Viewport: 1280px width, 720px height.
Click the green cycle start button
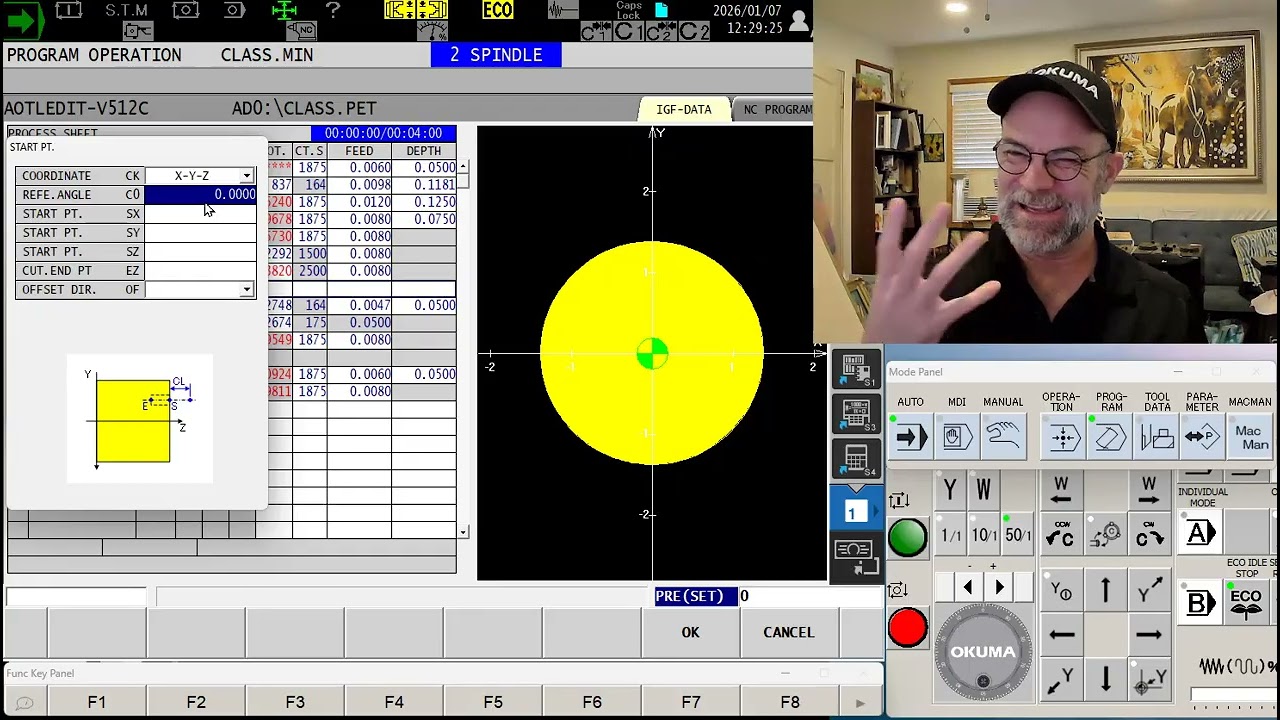[x=908, y=537]
